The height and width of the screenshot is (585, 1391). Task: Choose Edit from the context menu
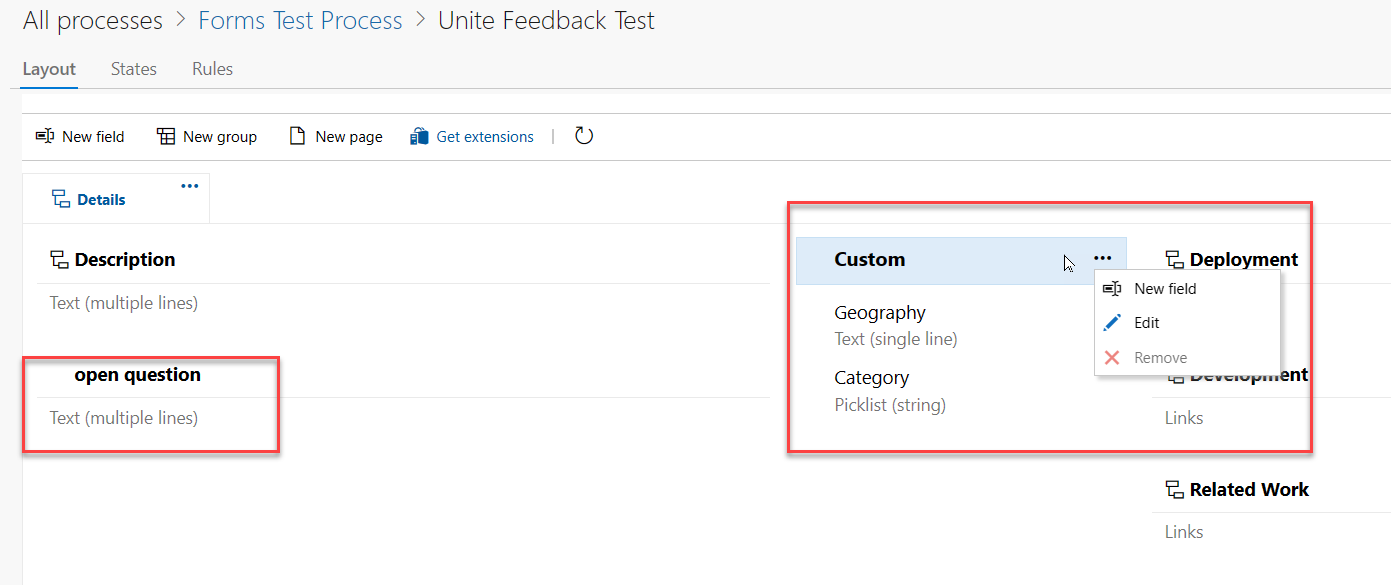1146,323
